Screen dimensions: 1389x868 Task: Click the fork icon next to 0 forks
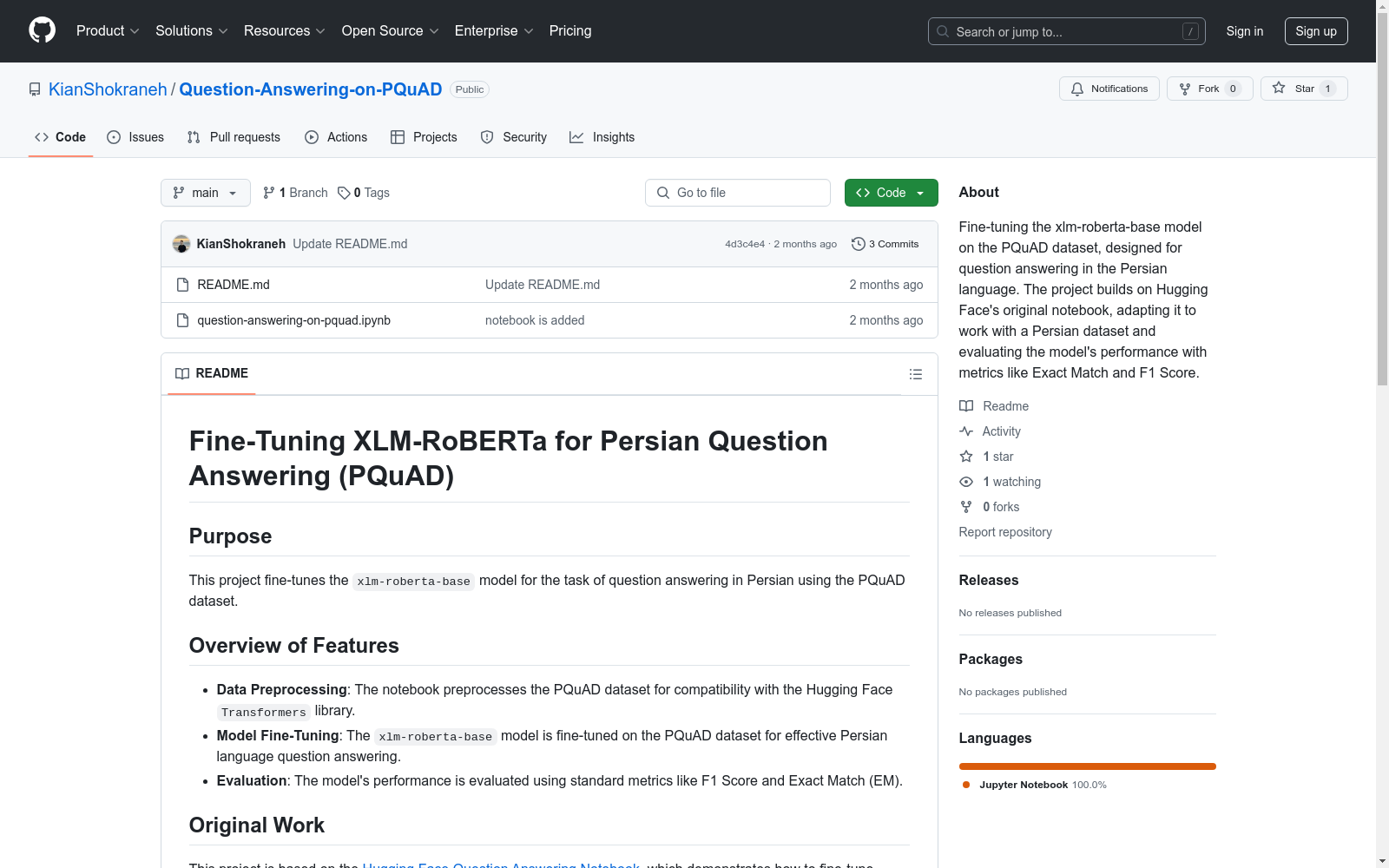pyautogui.click(x=966, y=507)
